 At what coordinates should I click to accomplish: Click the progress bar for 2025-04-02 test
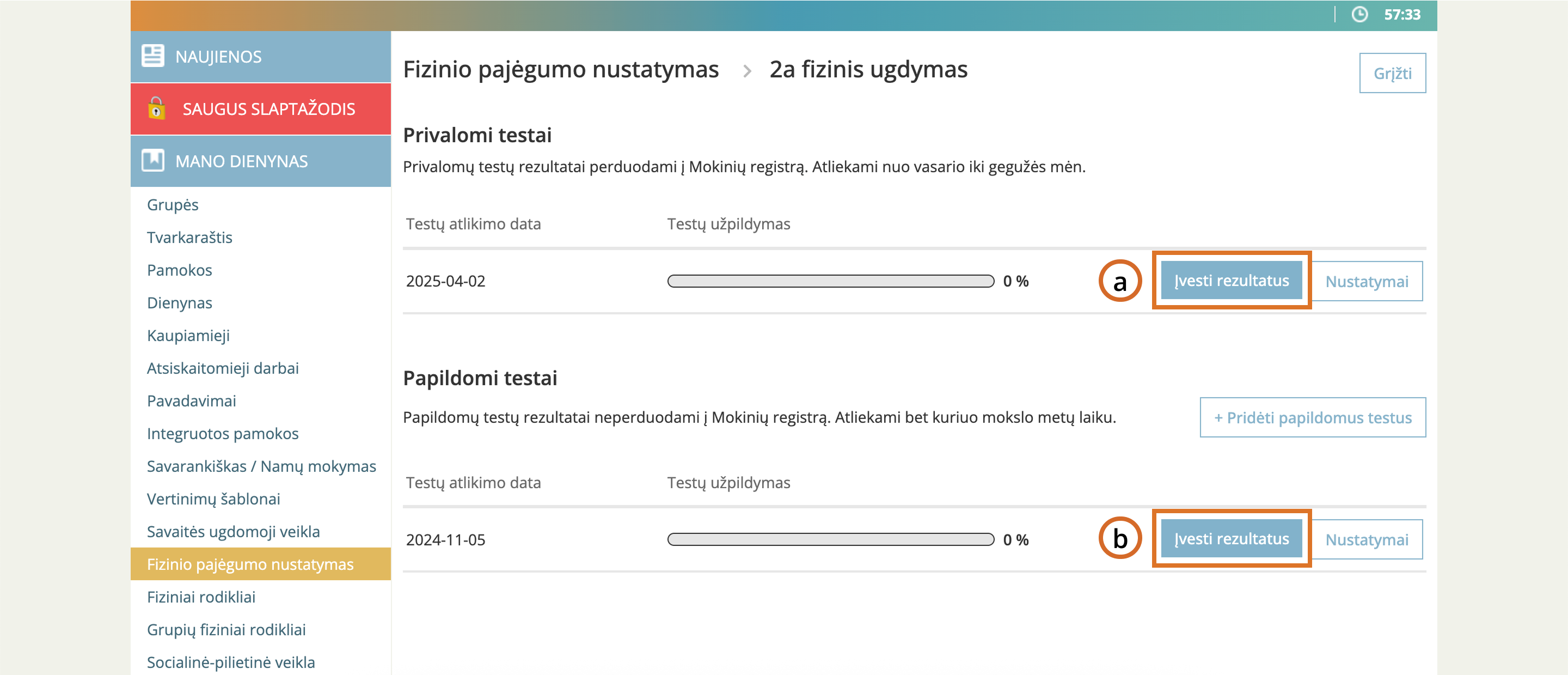click(x=830, y=282)
